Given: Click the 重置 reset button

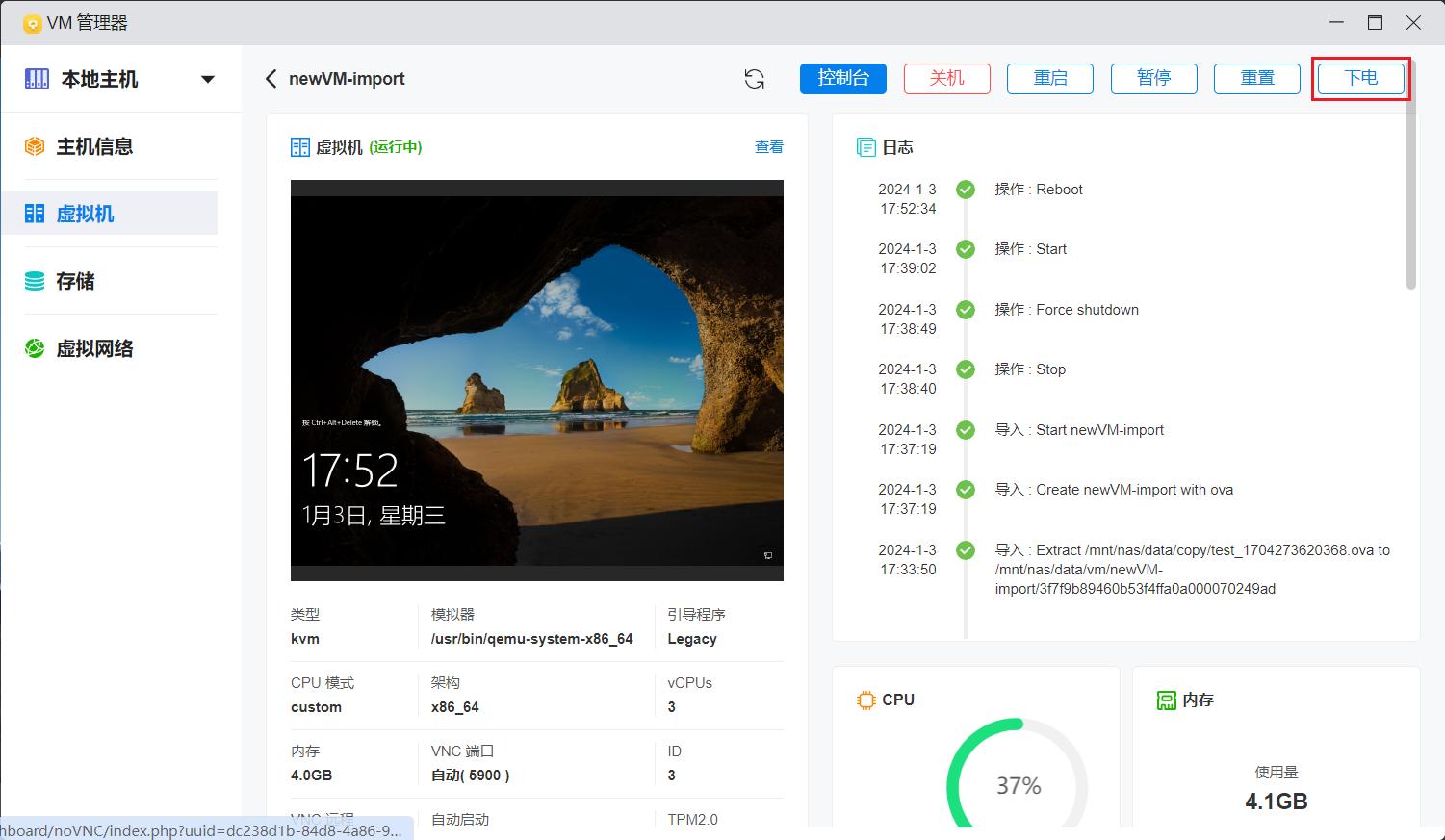Looking at the screenshot, I should coord(1257,79).
